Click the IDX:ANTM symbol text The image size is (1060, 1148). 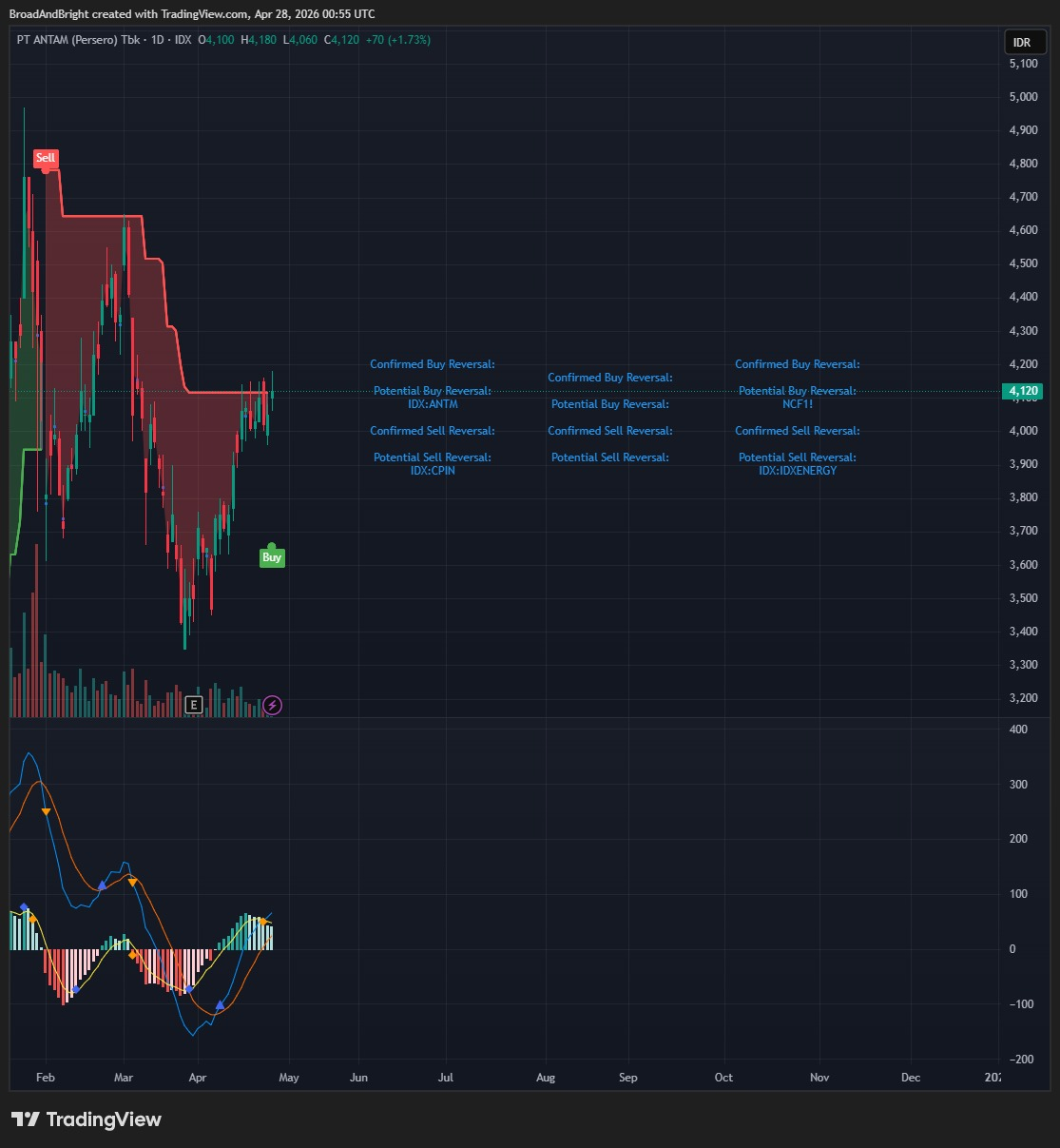tap(433, 404)
